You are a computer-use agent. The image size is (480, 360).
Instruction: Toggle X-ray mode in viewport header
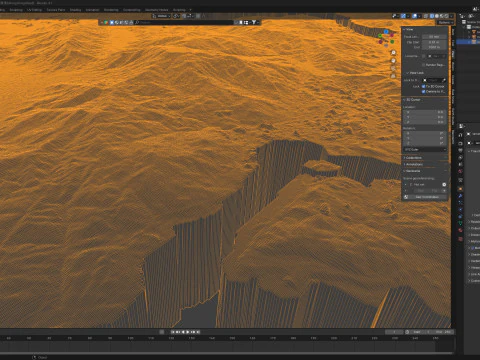coord(426,16)
